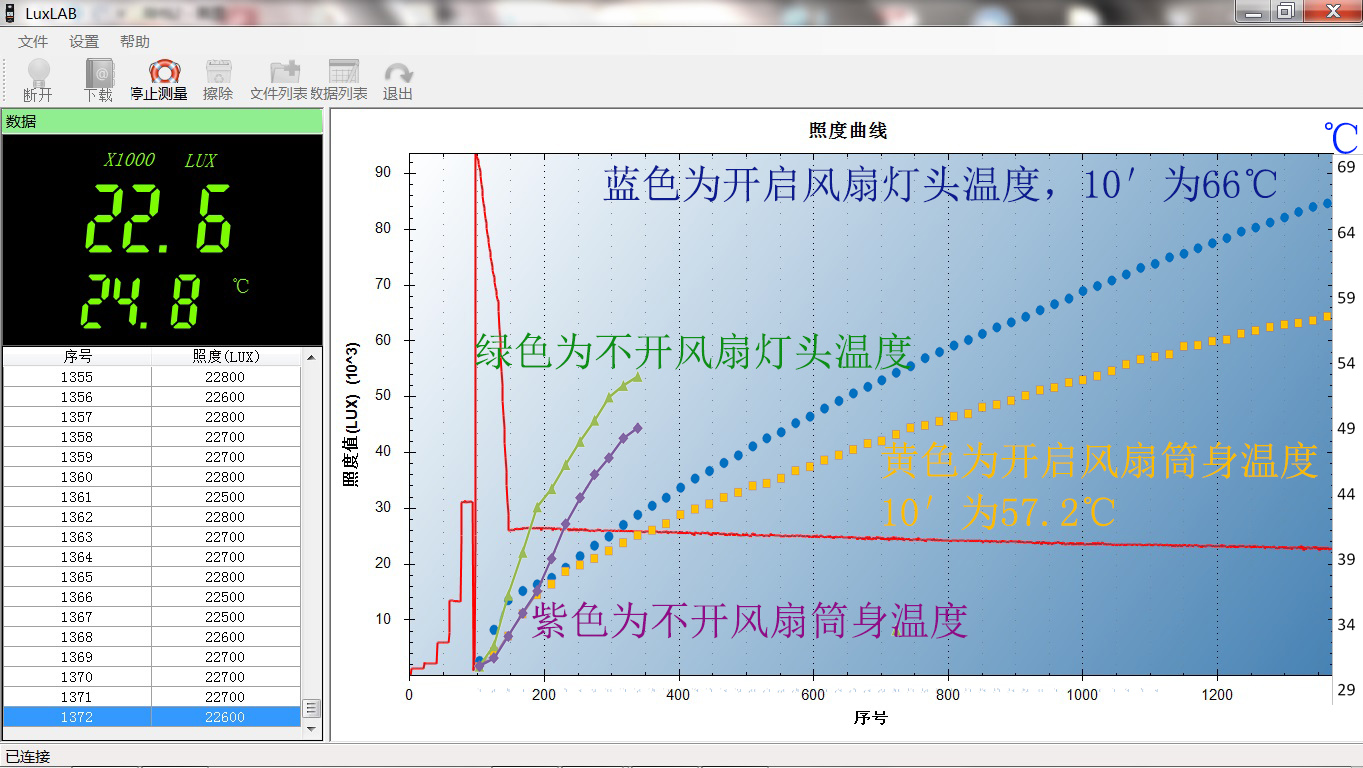Click the 退出 exit toolbar icon
This screenshot has height=768, width=1363.
pyautogui.click(x=398, y=80)
